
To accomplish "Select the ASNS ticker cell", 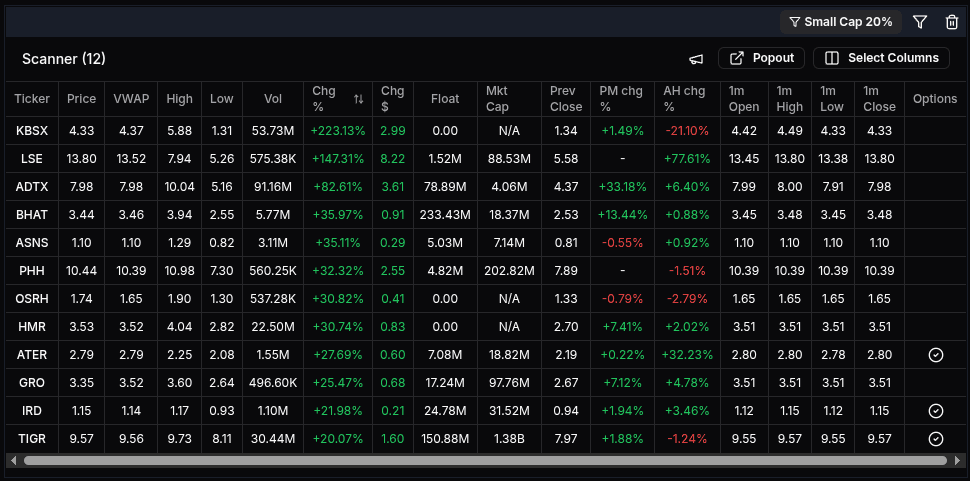I will point(32,243).
